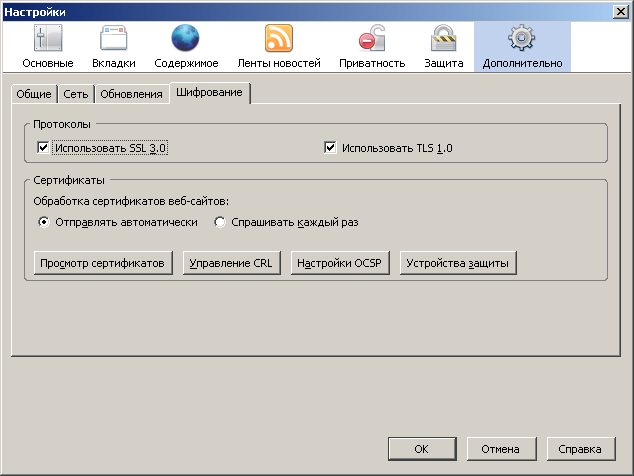
Task: Click the Сертификаты group label
Action: click(69, 180)
